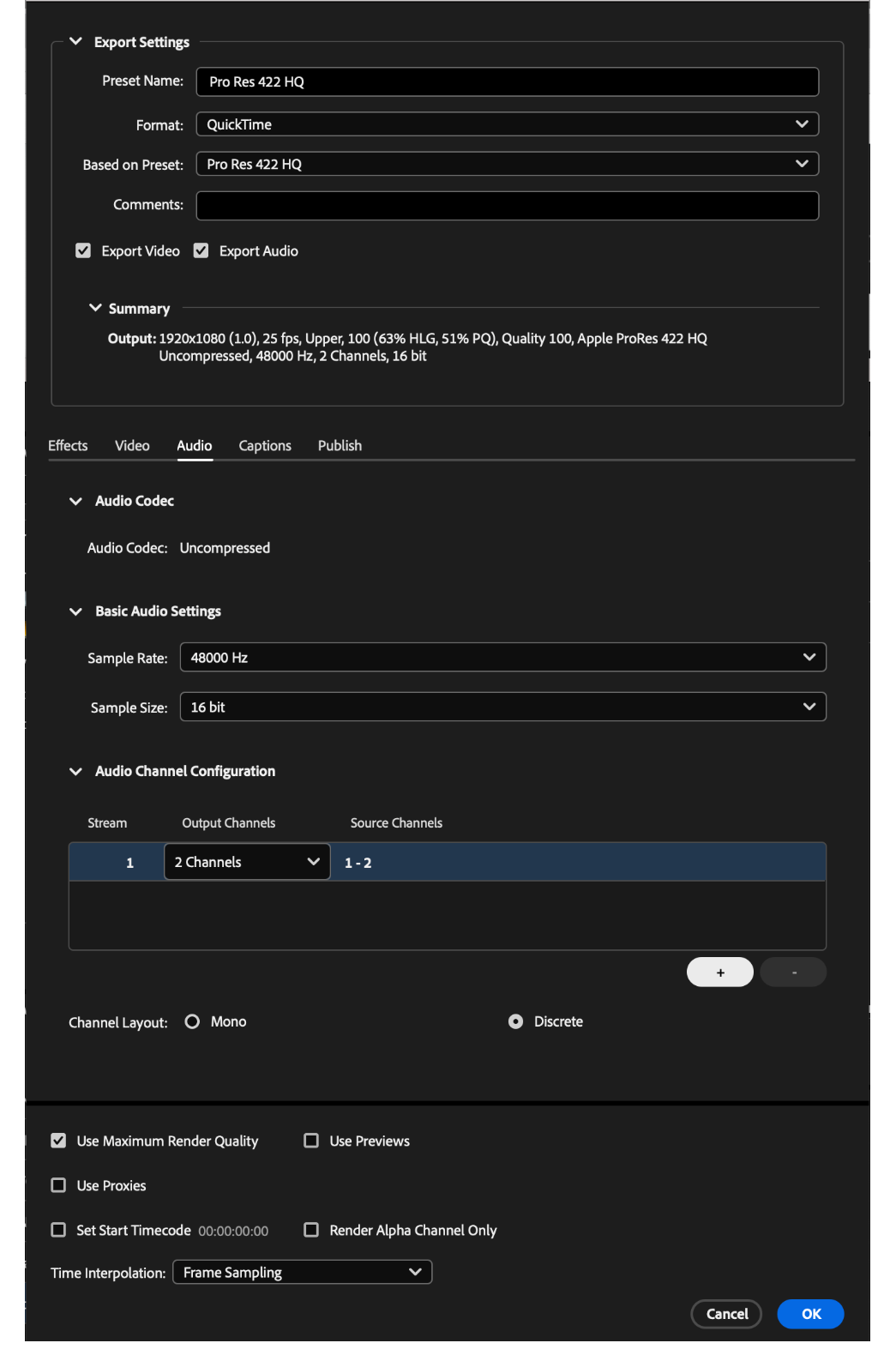
Task: Uncheck the Export Video checkbox
Action: click(x=83, y=250)
